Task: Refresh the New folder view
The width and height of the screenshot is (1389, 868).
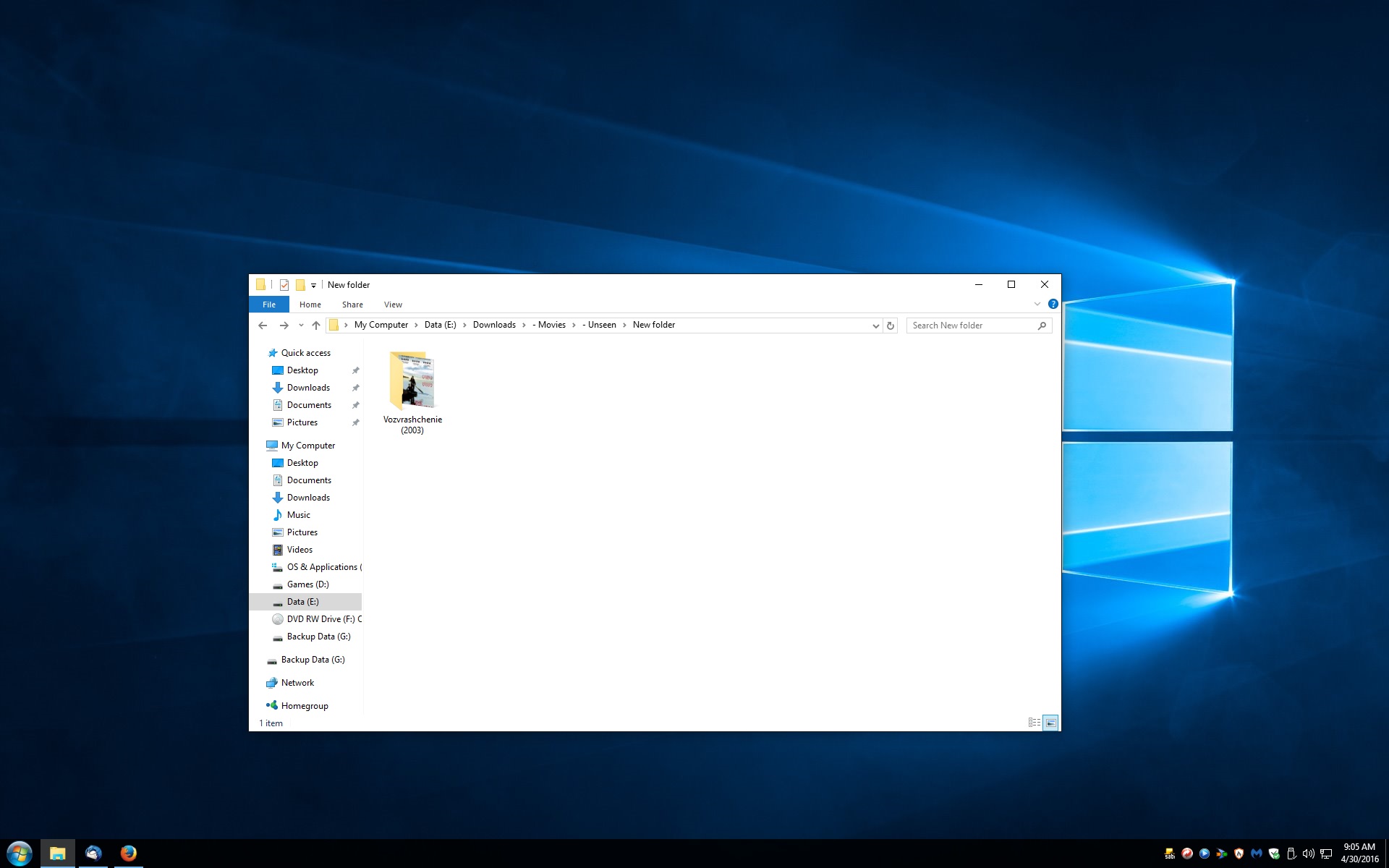Action: tap(891, 325)
